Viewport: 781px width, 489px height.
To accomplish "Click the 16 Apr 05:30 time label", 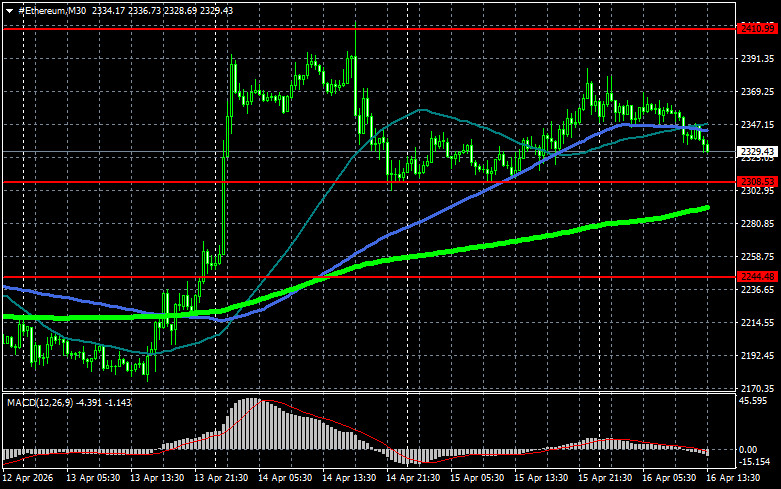I will [669, 478].
